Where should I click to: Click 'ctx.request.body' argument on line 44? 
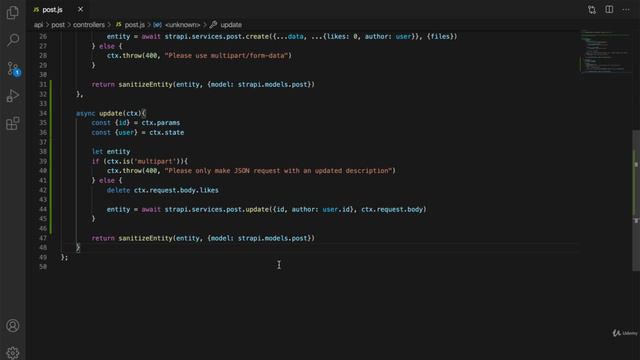(x=392, y=209)
